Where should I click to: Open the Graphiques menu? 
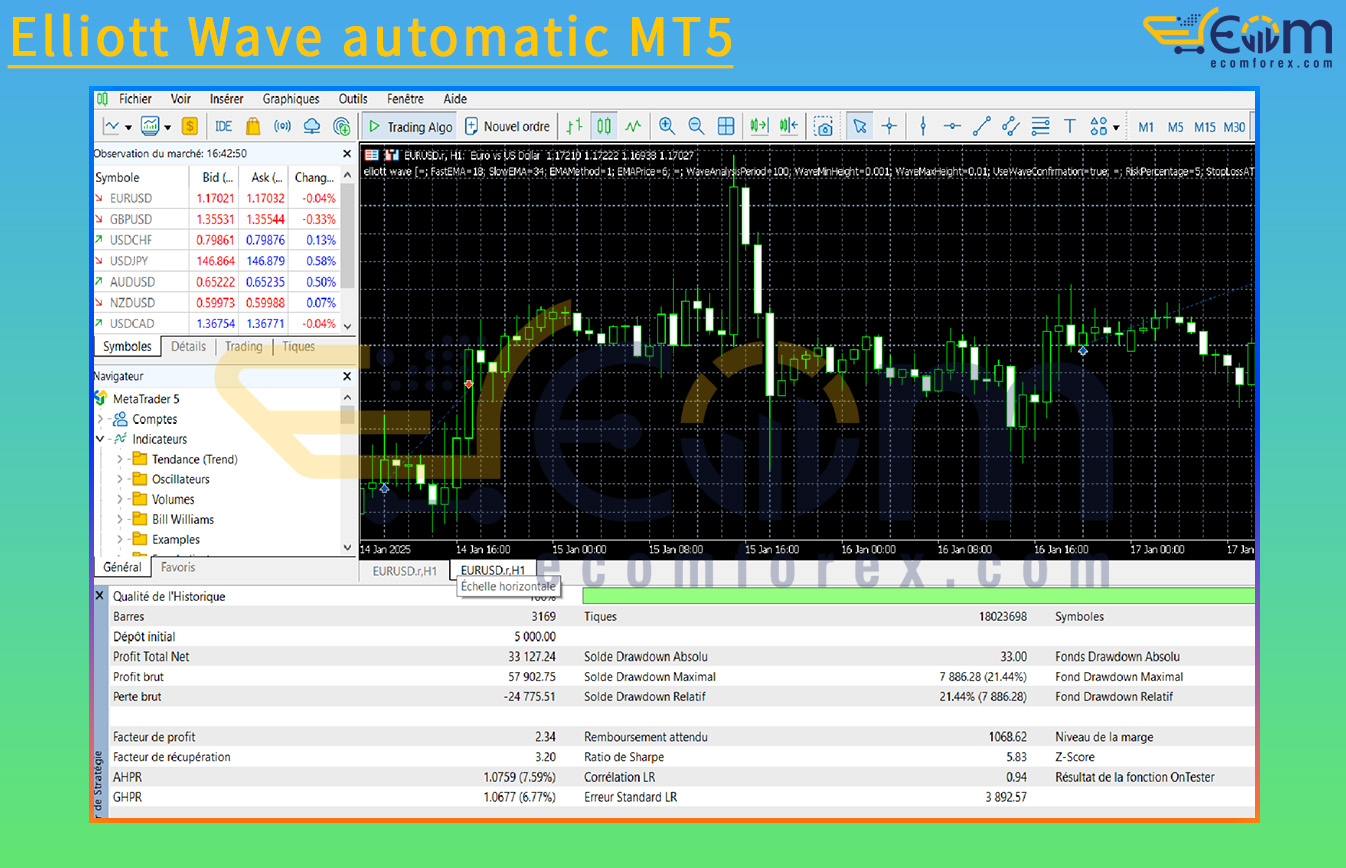291,99
